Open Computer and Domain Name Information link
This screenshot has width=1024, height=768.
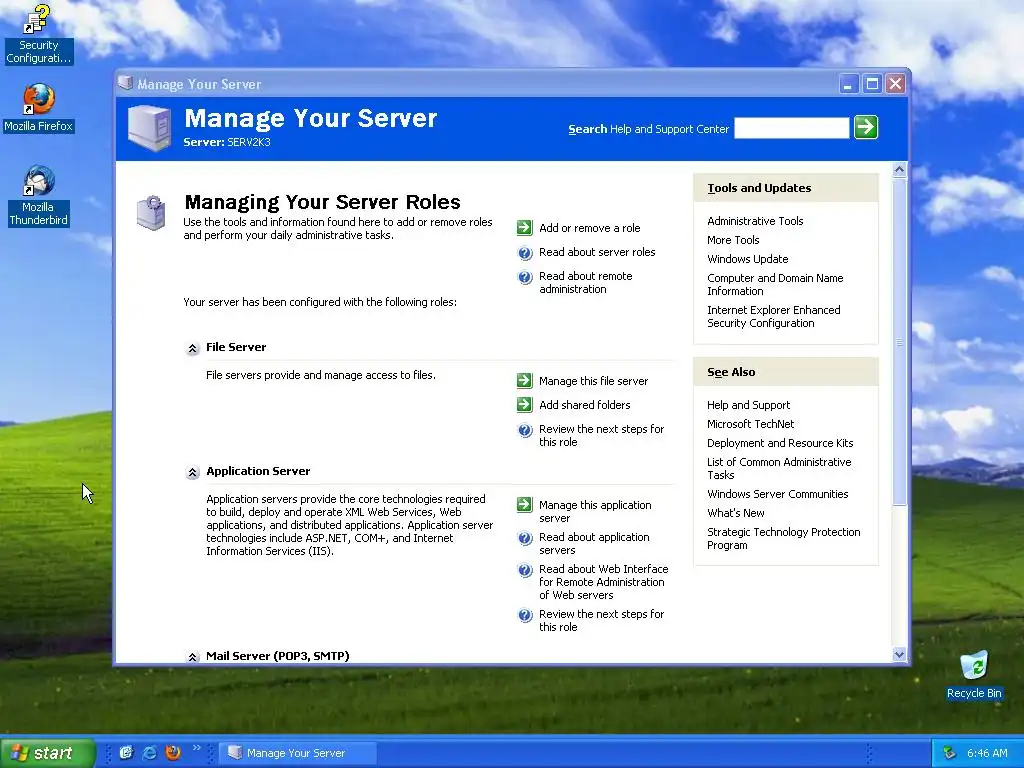pyautogui.click(x=775, y=284)
